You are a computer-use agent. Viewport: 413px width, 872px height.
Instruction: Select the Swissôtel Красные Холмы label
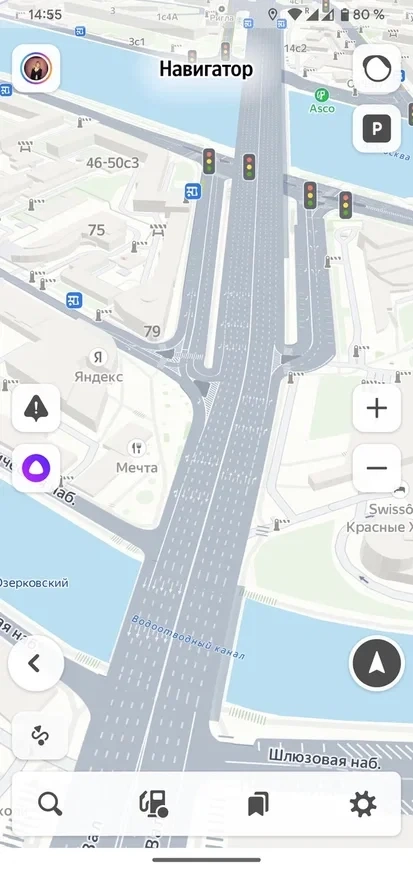coord(379,518)
